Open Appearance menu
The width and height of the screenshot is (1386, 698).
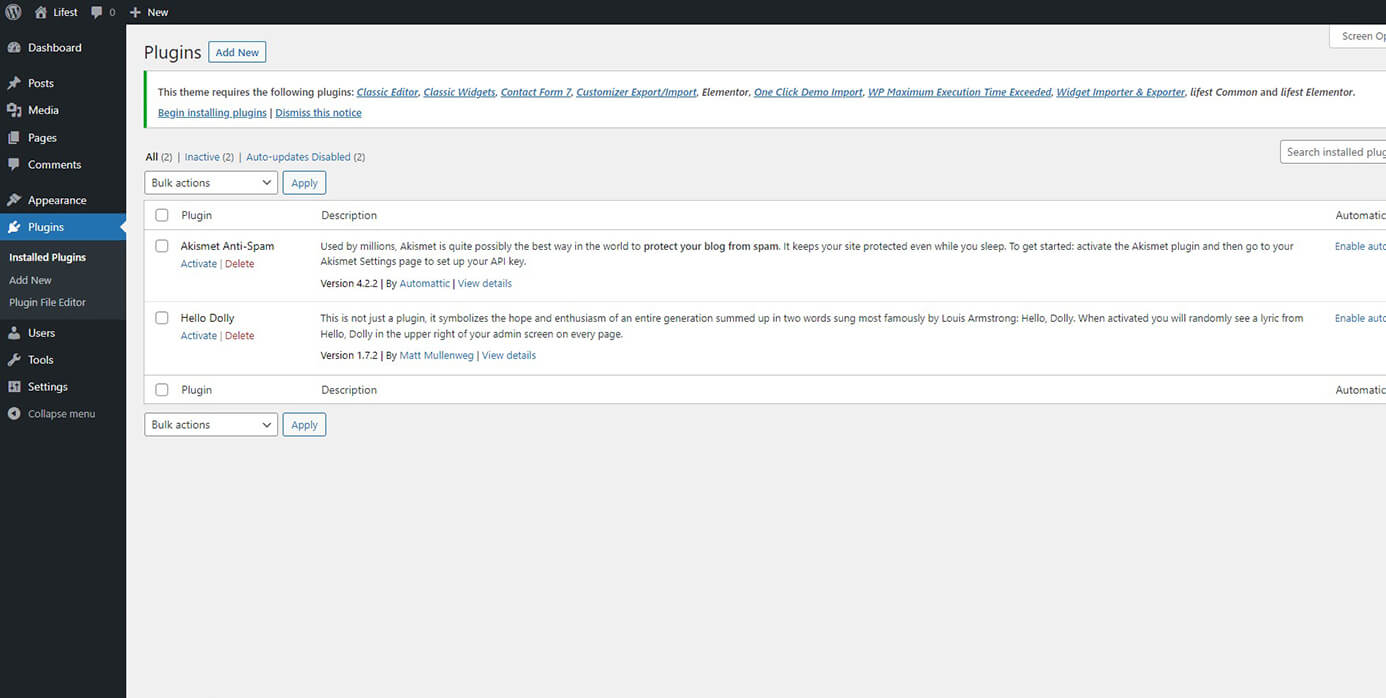pos(57,200)
